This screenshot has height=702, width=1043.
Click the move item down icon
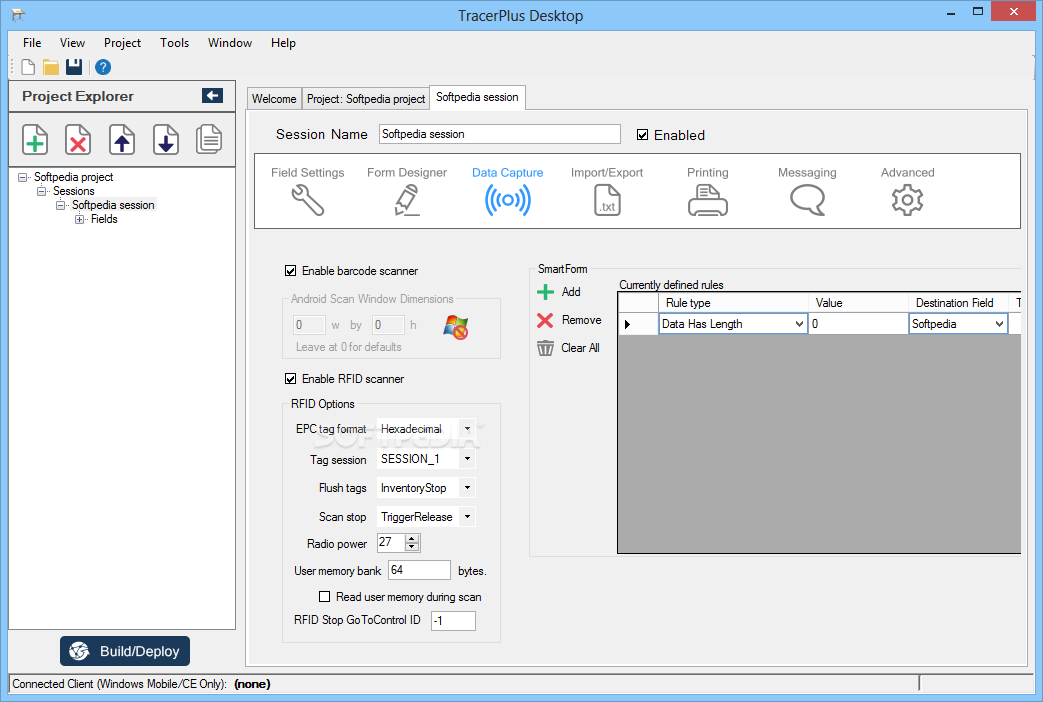click(166, 140)
